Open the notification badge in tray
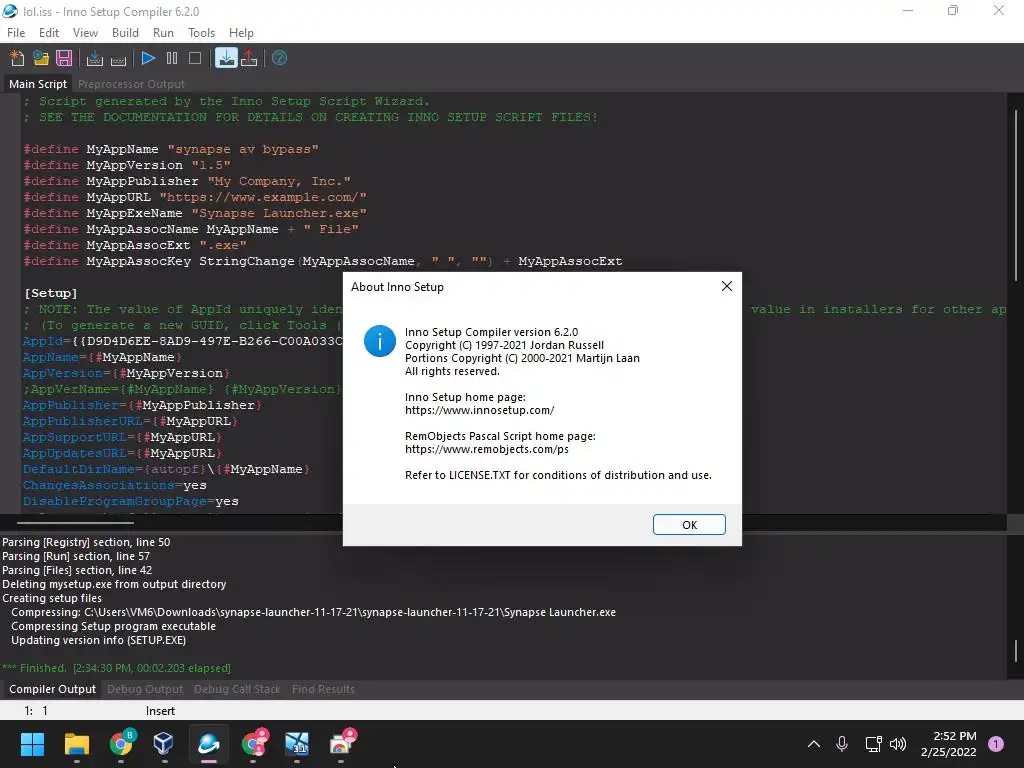 click(996, 744)
